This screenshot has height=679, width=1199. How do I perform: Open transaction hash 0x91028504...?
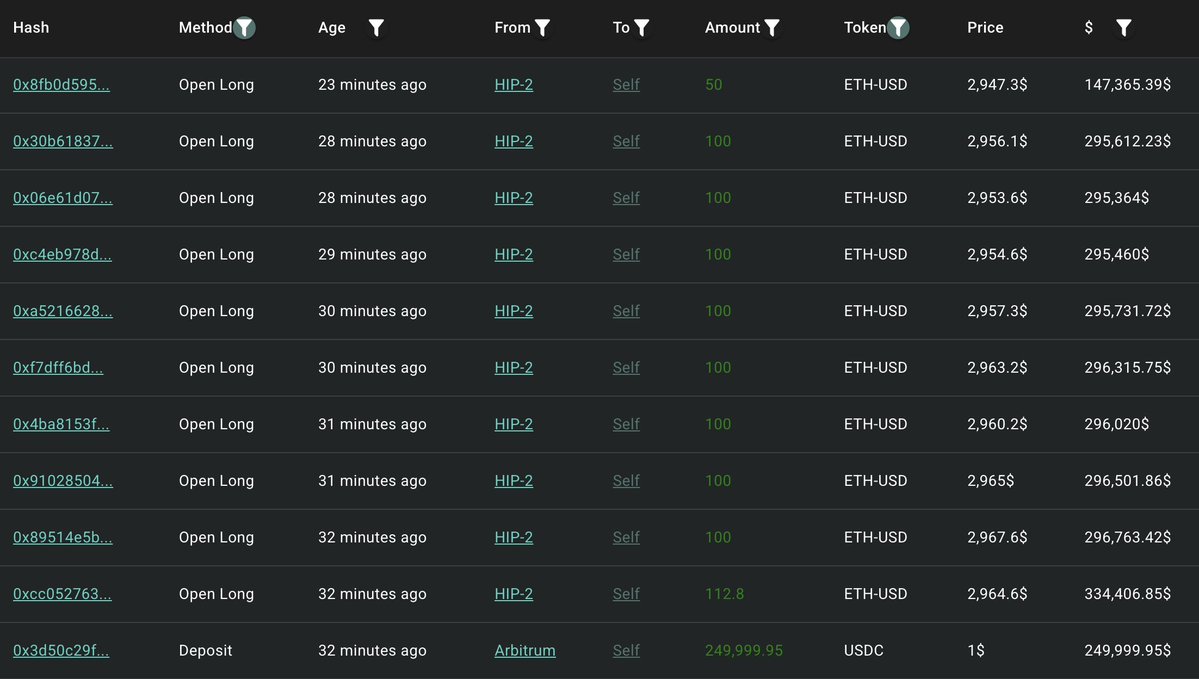point(62,481)
